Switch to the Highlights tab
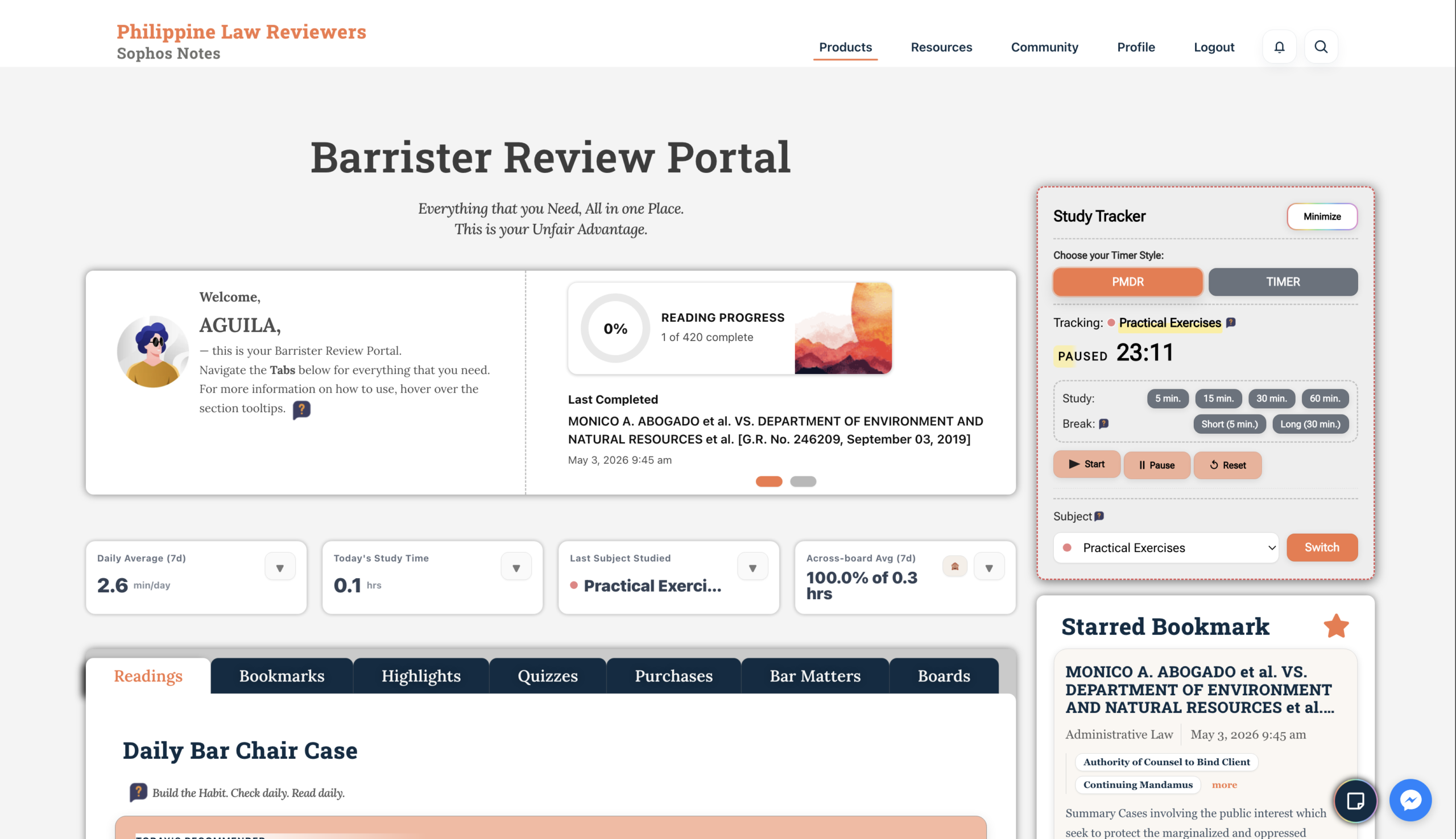 click(x=421, y=675)
